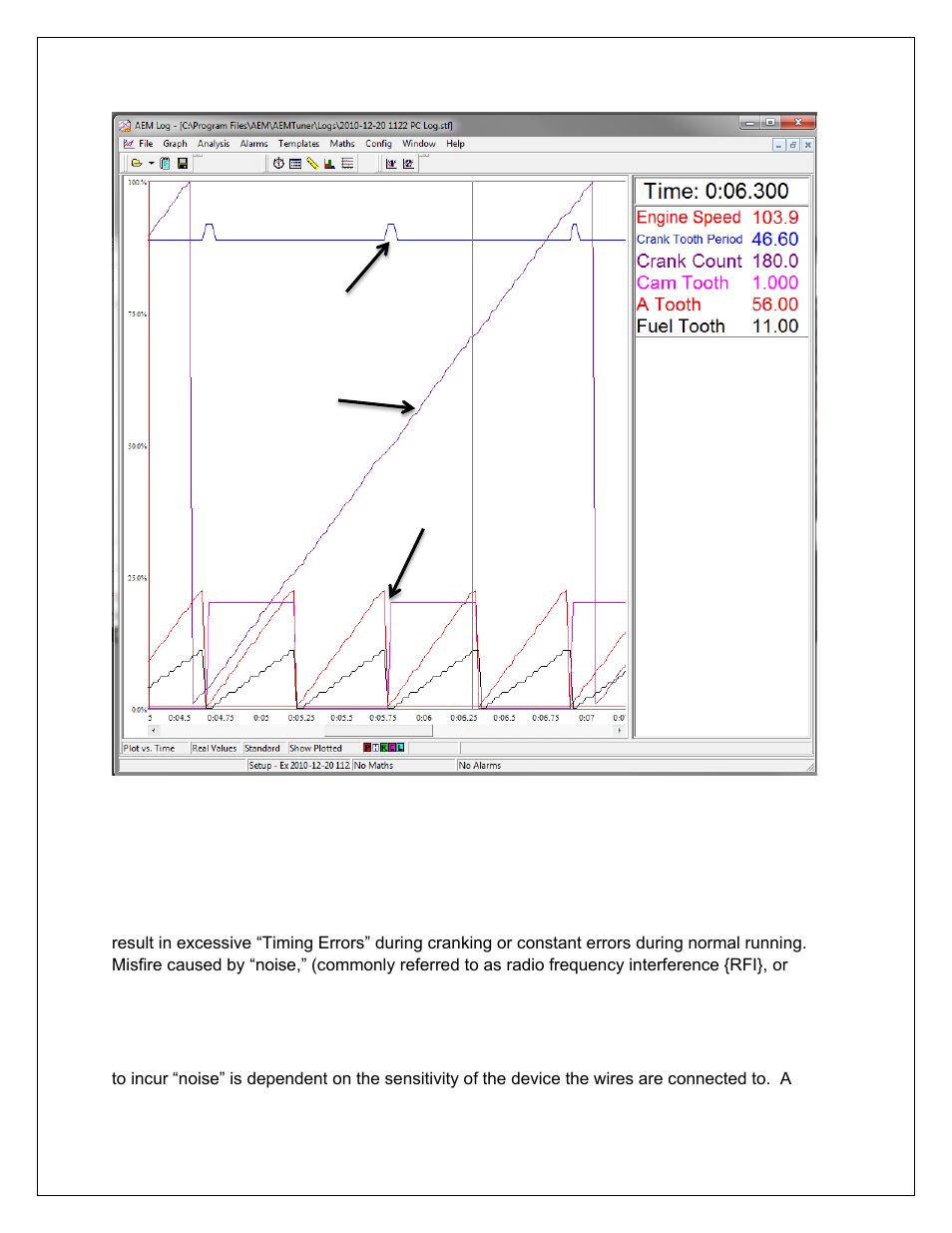Click the red P channel swatch
952x1233 pixels.
(x=367, y=748)
